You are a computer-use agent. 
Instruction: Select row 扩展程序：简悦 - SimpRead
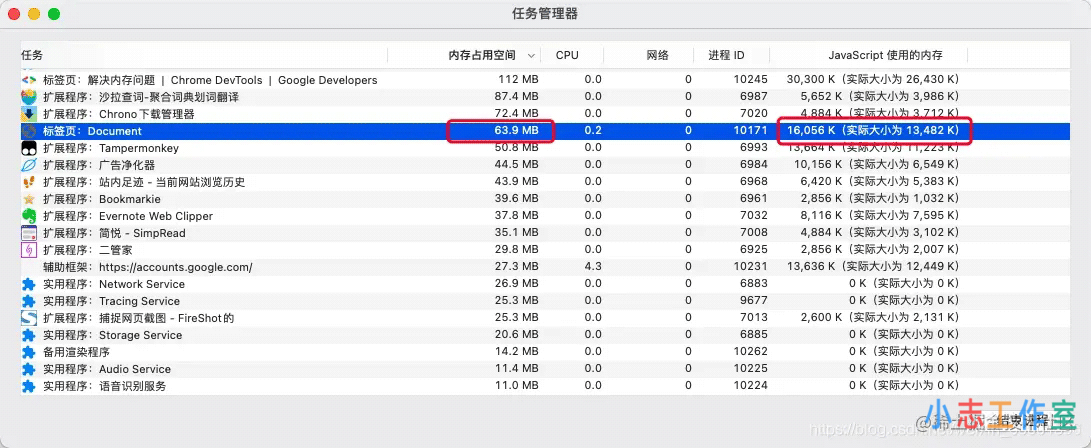545,233
